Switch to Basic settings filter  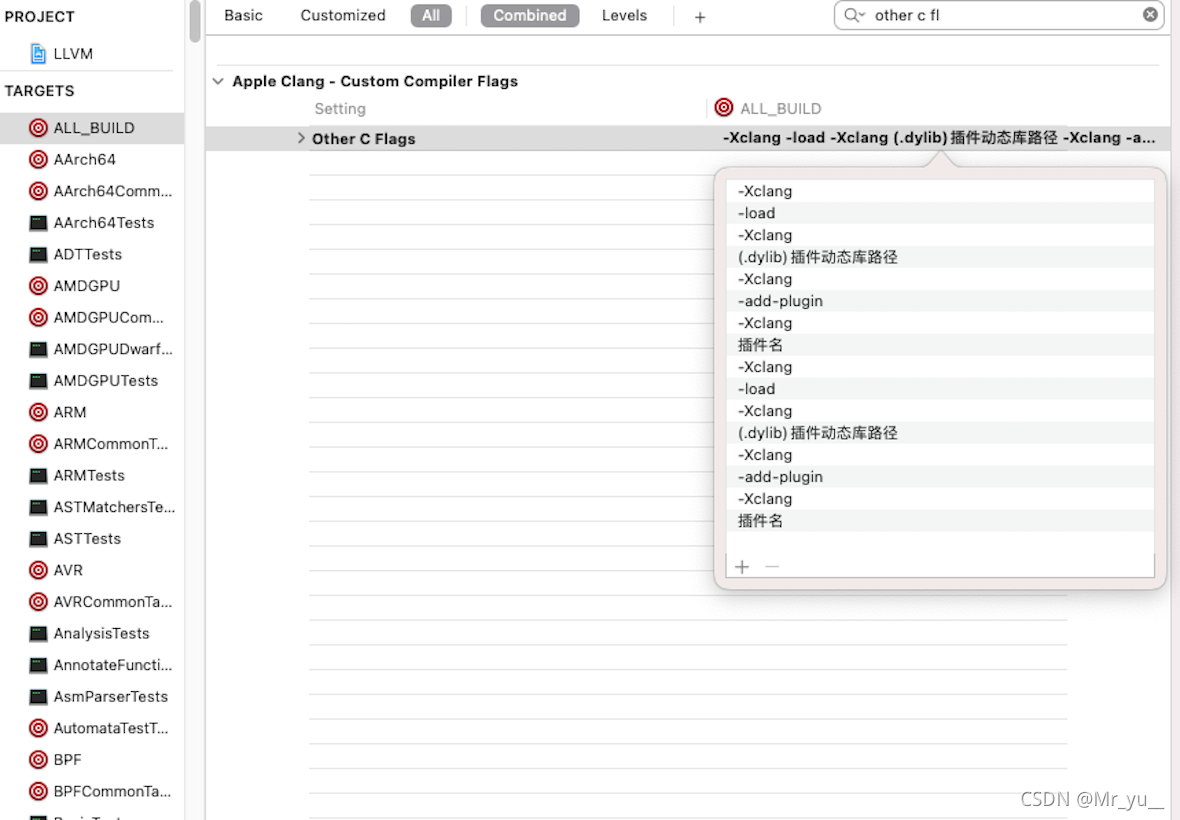point(243,15)
